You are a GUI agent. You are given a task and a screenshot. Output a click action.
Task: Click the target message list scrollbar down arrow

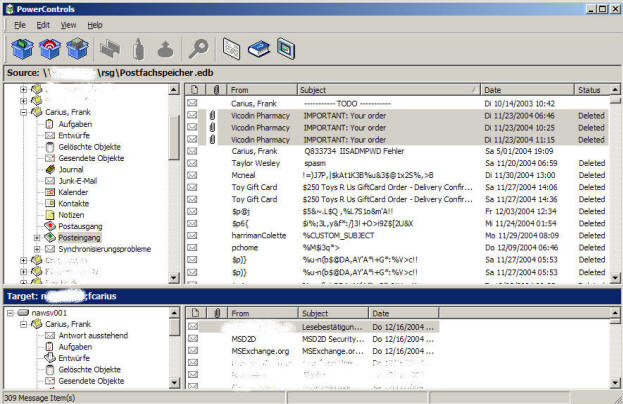pyautogui.click(x=615, y=383)
